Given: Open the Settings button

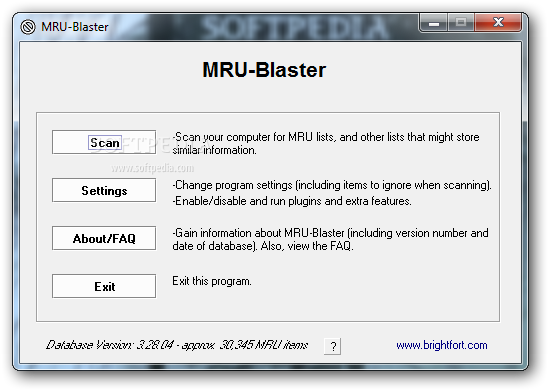Looking at the screenshot, I should 104,190.
